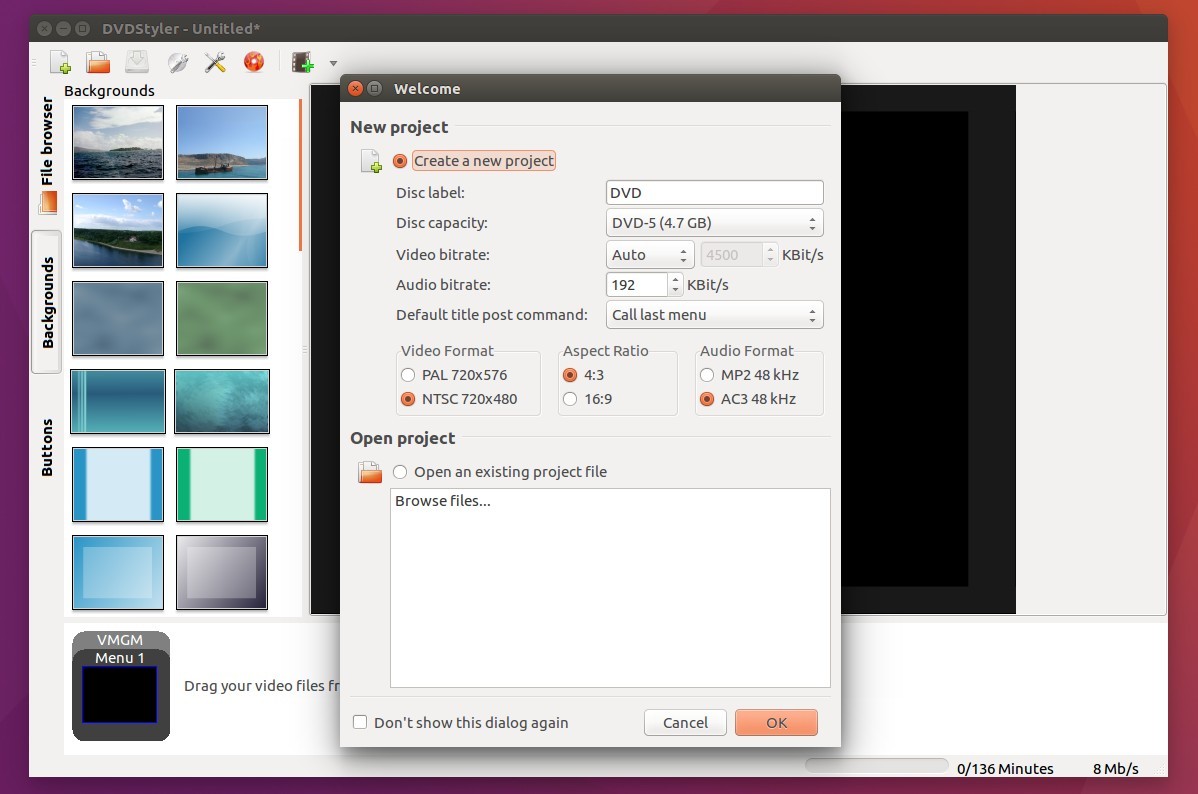
Task: Click the orange folder icon under File browser tab
Action: coord(47,203)
